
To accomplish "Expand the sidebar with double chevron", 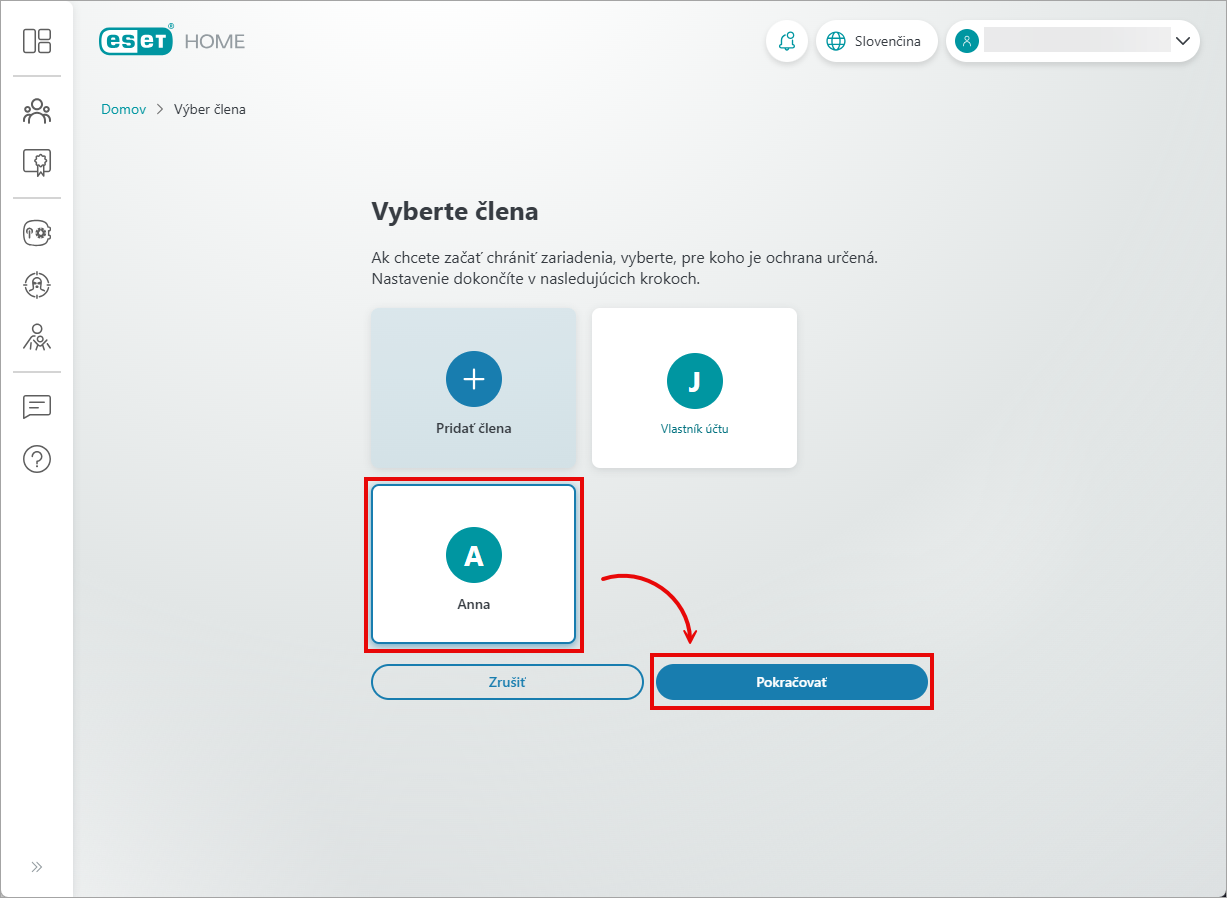I will [x=37, y=866].
